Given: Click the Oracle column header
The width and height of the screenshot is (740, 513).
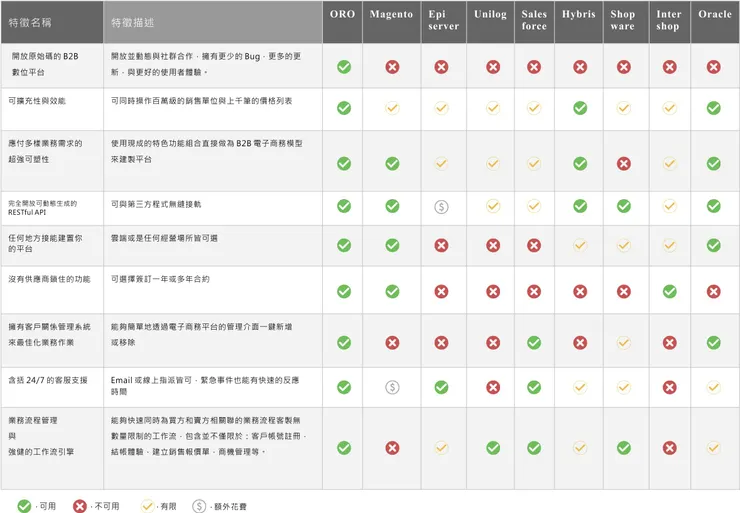Looking at the screenshot, I should [715, 22].
